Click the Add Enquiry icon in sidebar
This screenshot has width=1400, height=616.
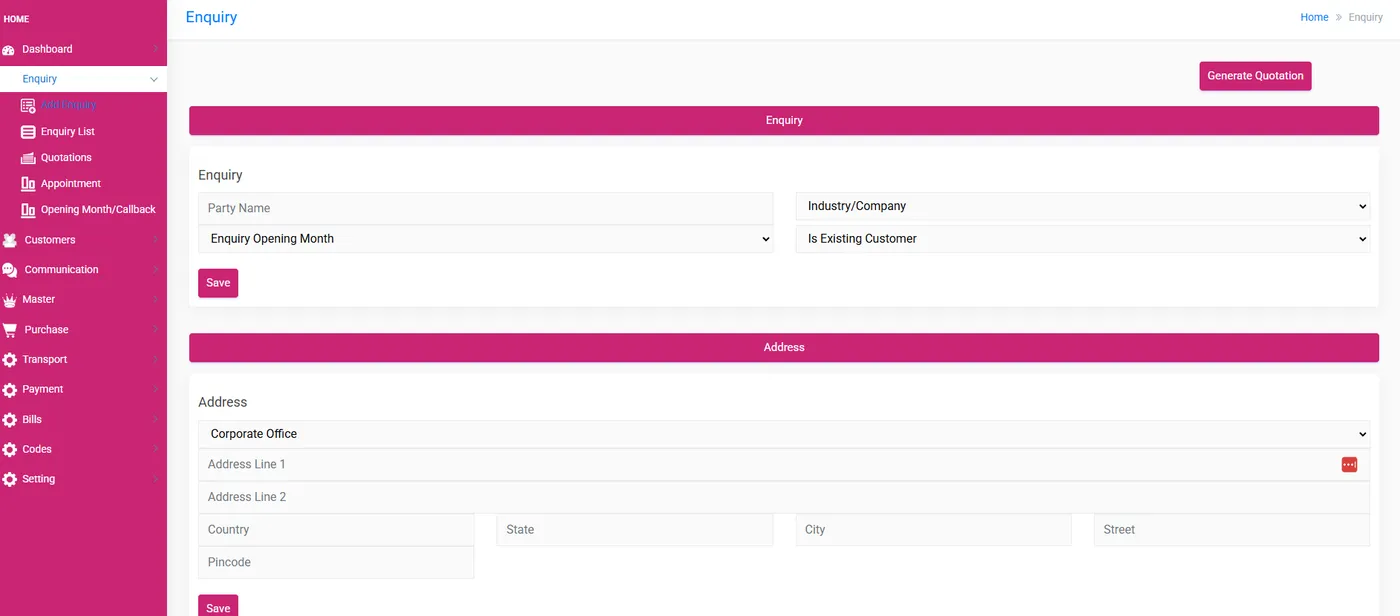(28, 105)
